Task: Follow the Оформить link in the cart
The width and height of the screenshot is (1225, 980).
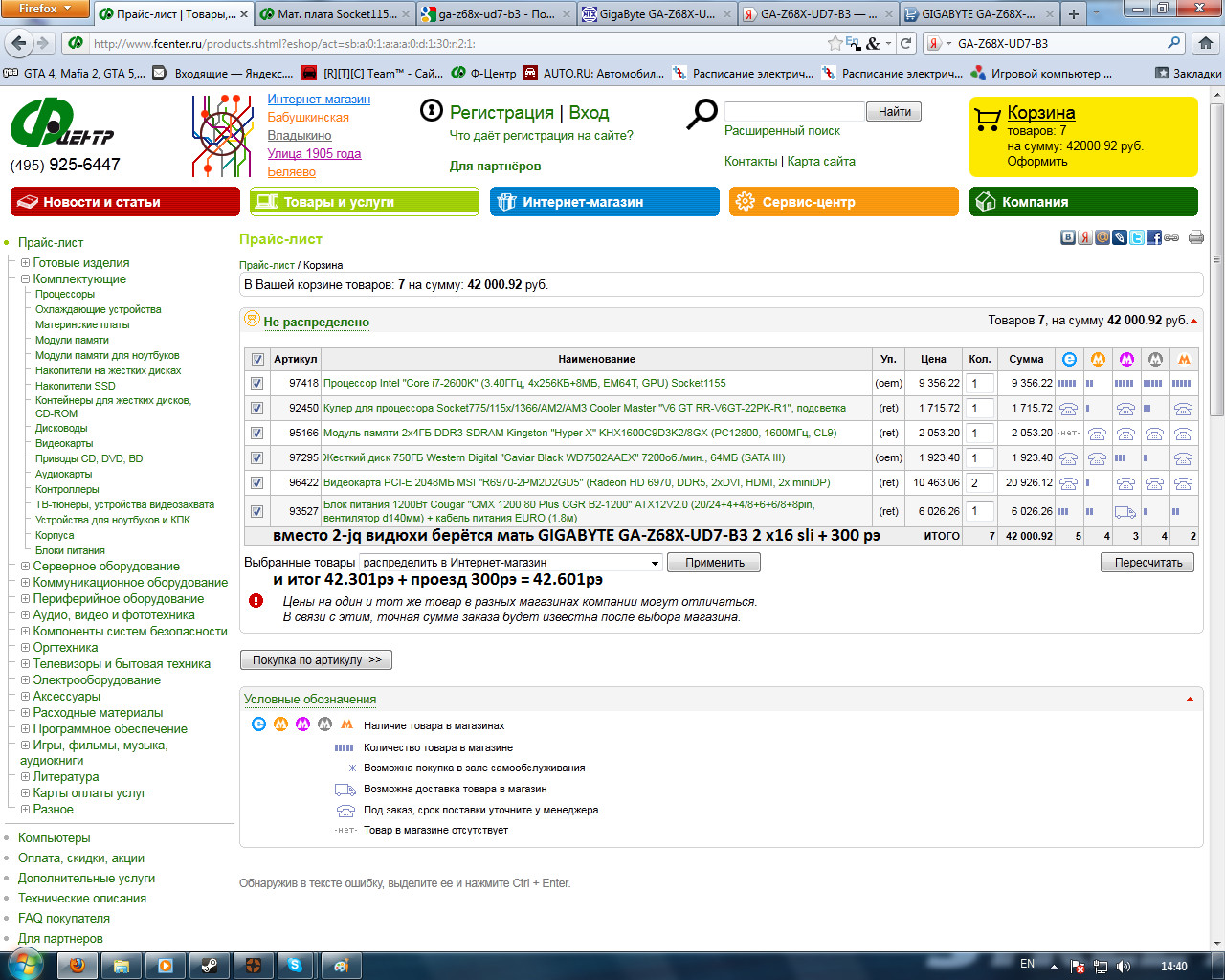Action: (x=1037, y=162)
